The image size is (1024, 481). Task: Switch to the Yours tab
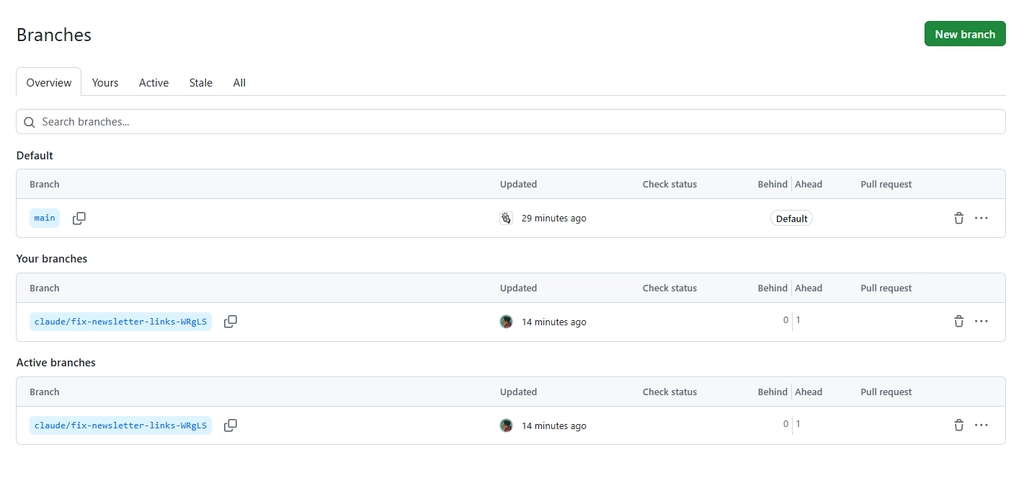click(x=105, y=82)
